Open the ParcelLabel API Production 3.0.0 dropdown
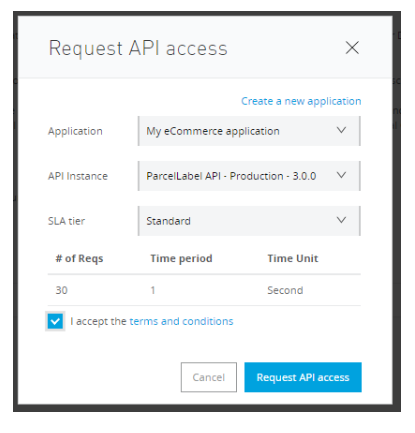Viewport: 415px width, 433px height. pyautogui.click(x=249, y=176)
